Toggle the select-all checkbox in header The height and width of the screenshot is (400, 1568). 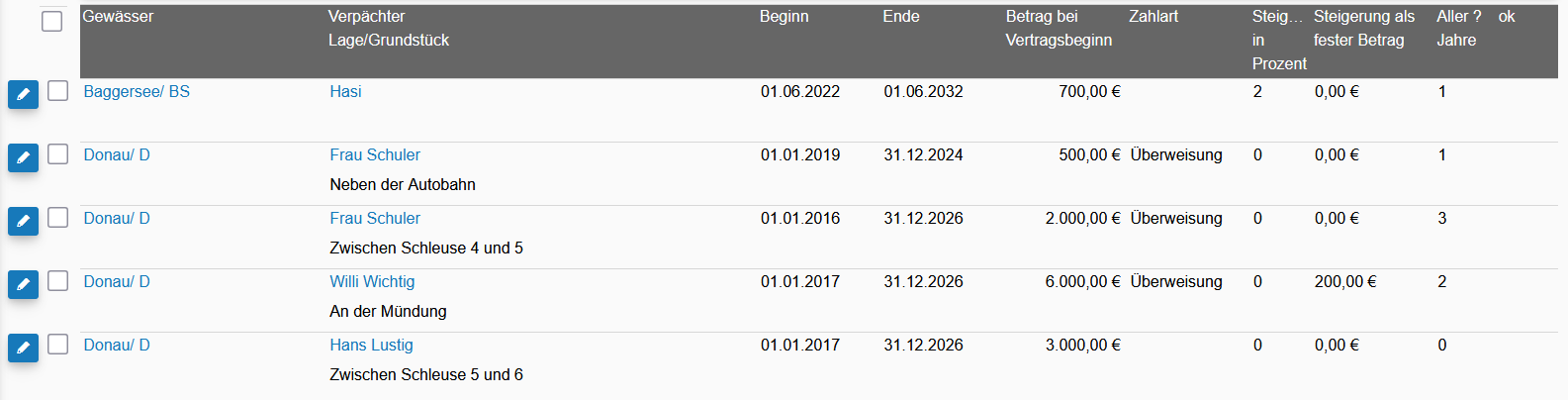pos(52,21)
